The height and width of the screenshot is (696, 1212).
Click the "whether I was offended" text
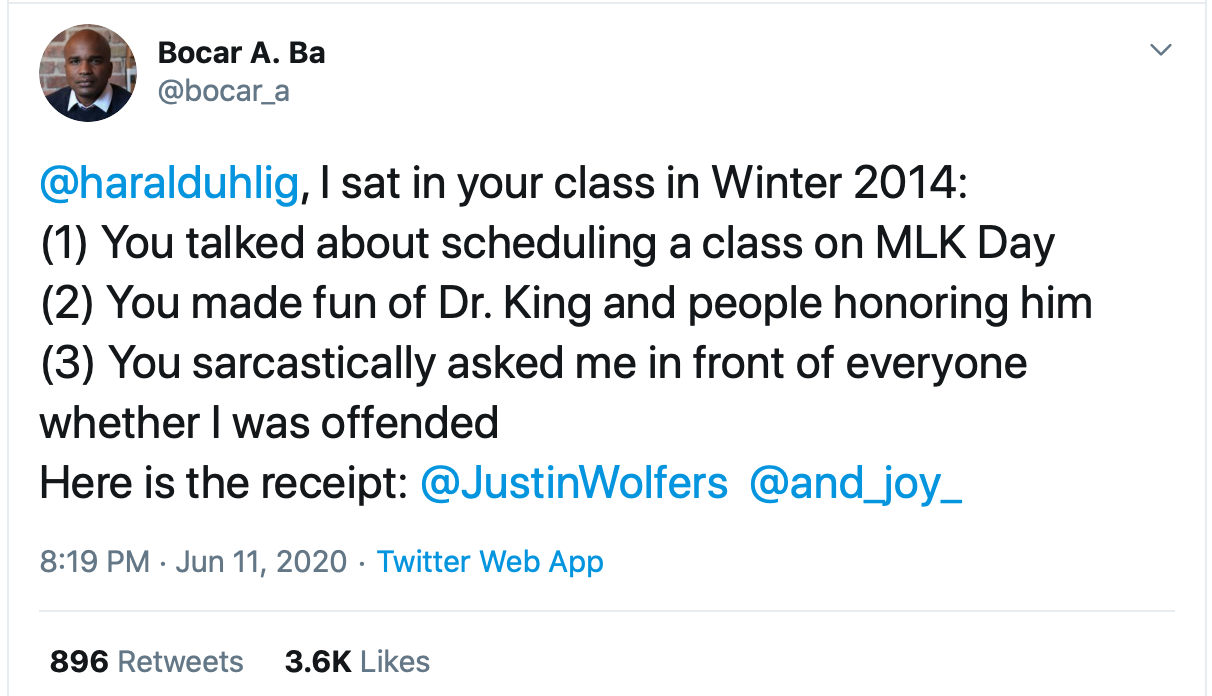269,424
